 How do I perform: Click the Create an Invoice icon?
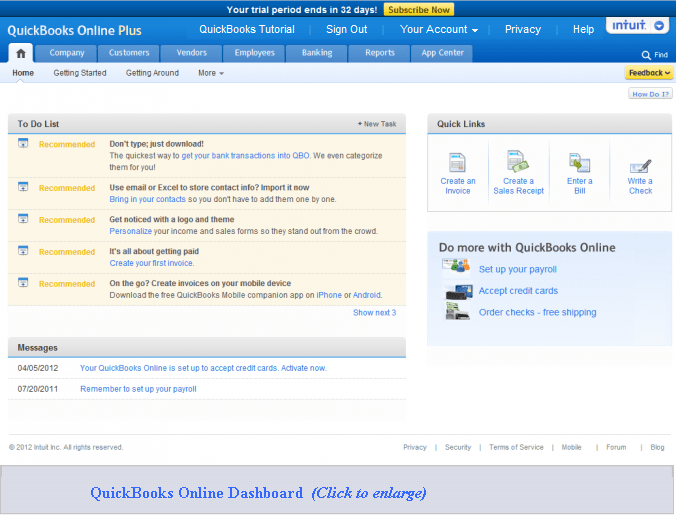click(x=457, y=163)
